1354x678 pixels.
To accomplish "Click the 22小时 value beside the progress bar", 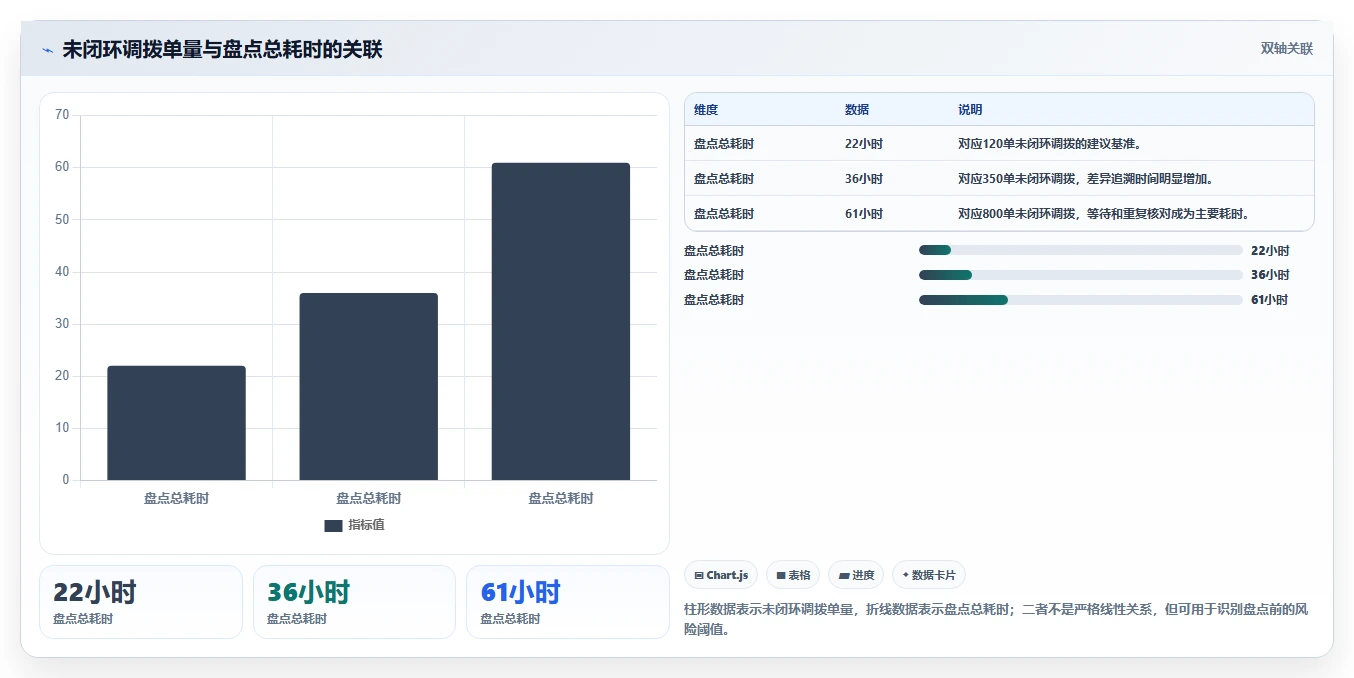I will [x=1270, y=251].
